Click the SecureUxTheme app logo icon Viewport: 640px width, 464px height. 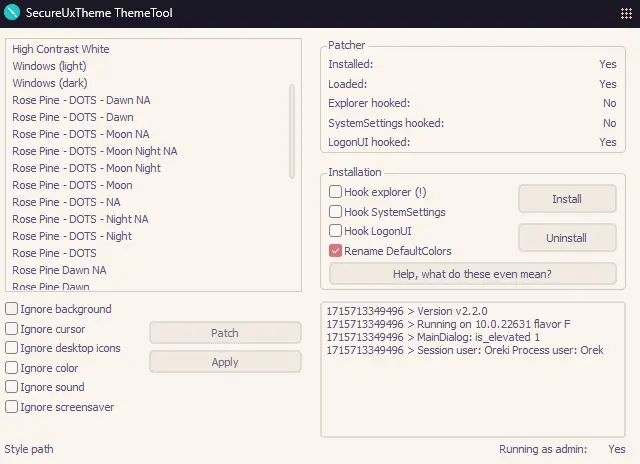point(12,12)
